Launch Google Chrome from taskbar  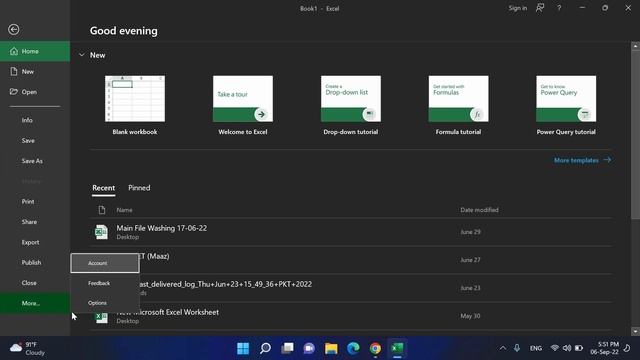click(x=375, y=348)
